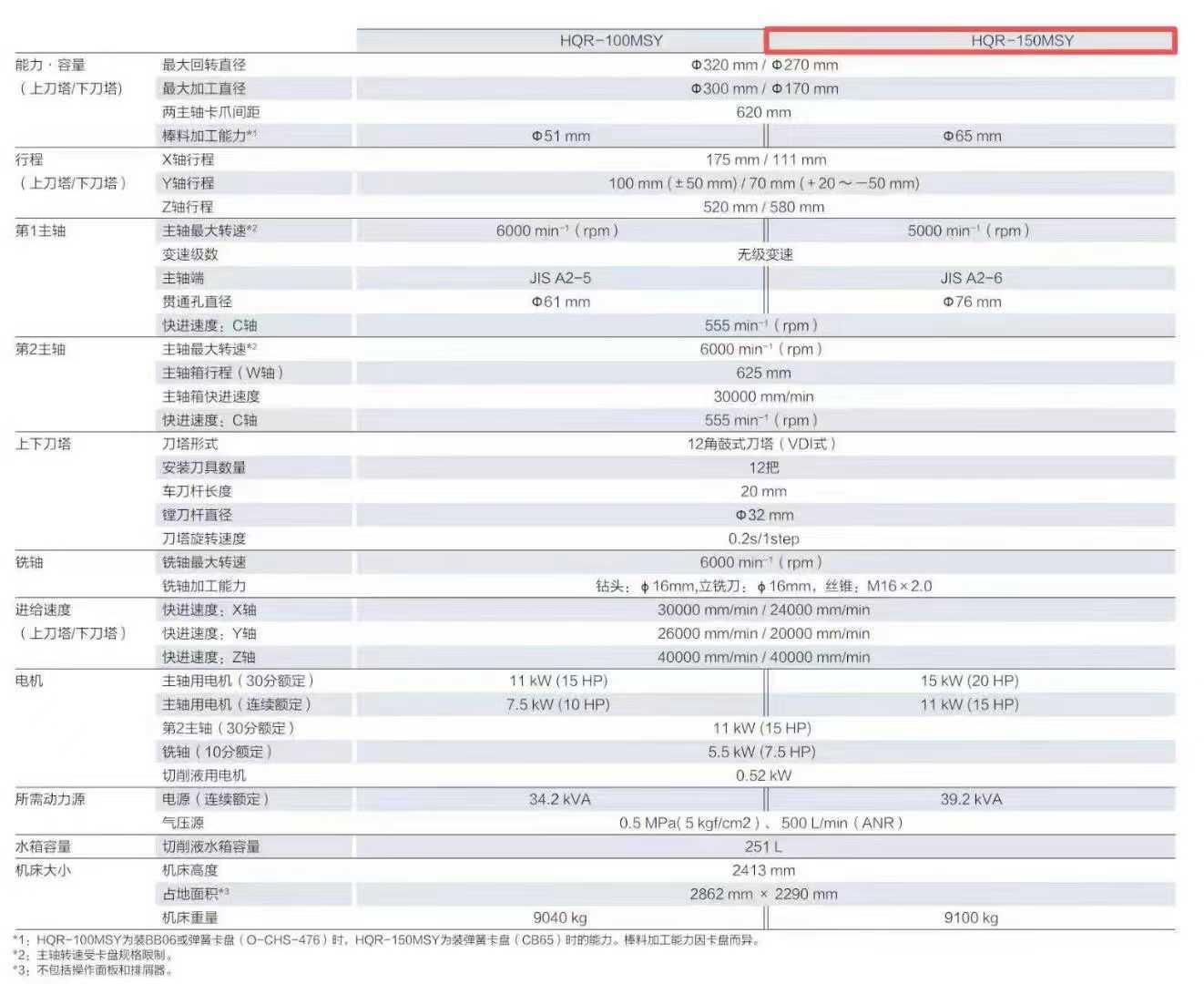Click the 2413 mm machine height value
The width and height of the screenshot is (1204, 984).
[763, 870]
